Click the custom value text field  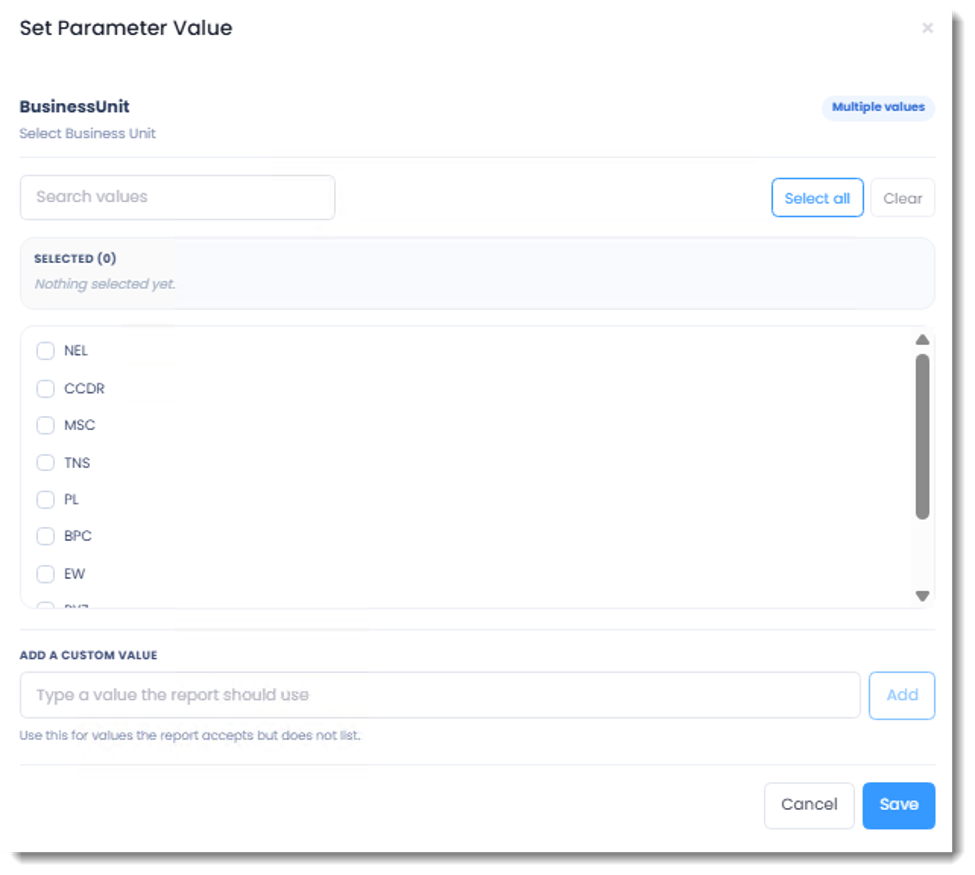(x=440, y=695)
